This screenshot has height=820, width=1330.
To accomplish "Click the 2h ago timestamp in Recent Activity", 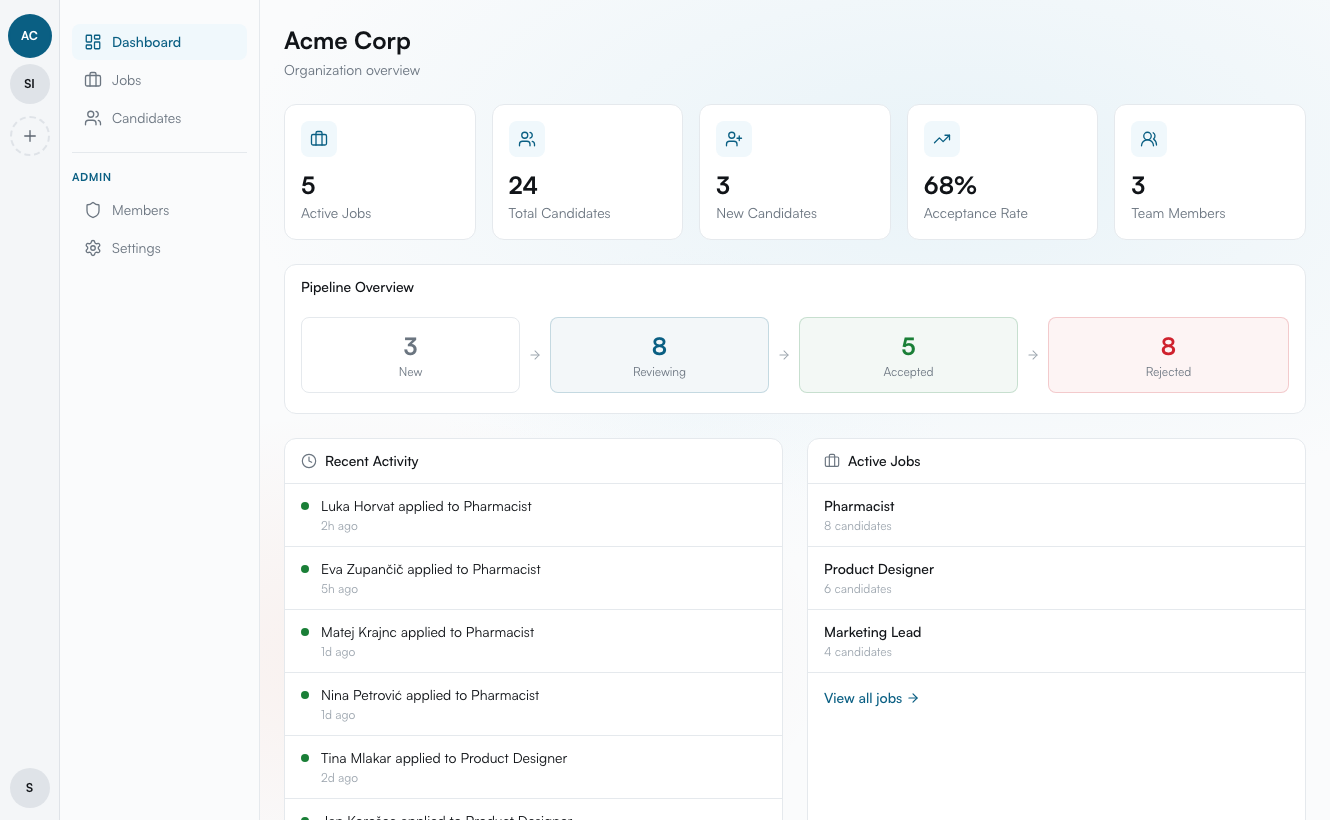I will [x=339, y=526].
